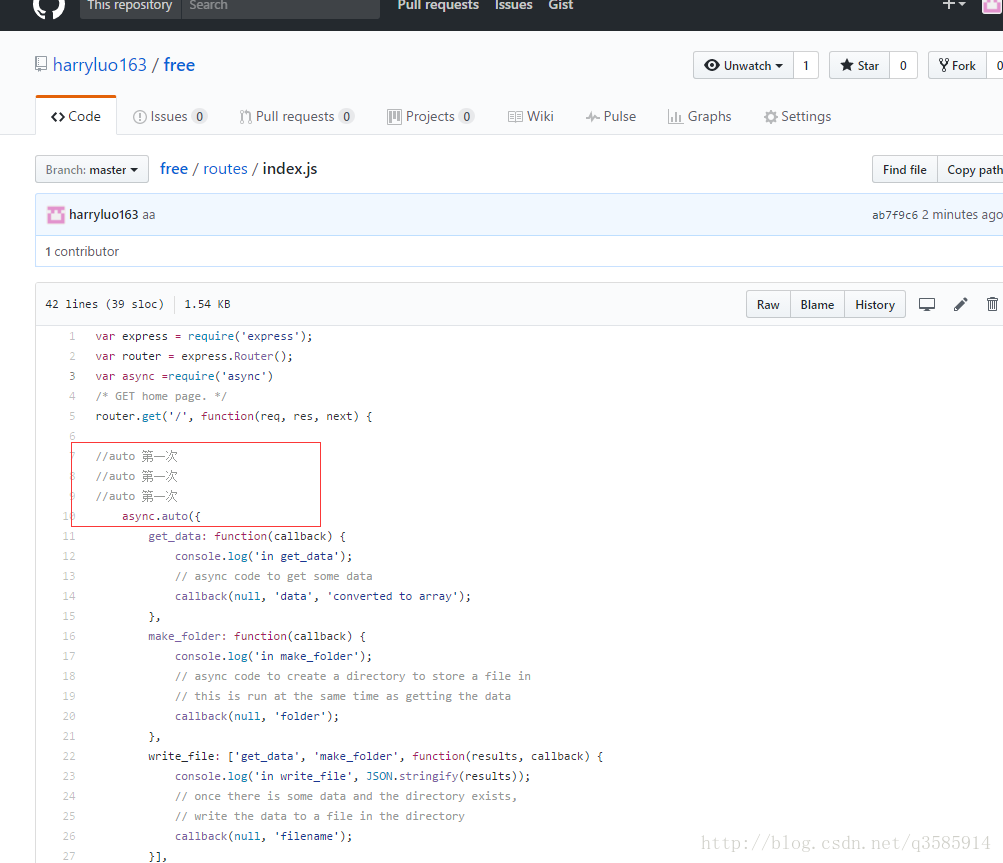
Task: Open the Pulse tab
Action: (x=610, y=116)
